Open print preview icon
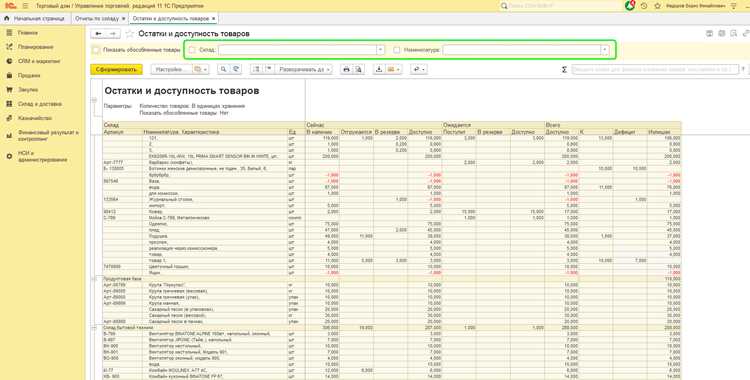This screenshot has width=750, height=380. tap(358, 69)
